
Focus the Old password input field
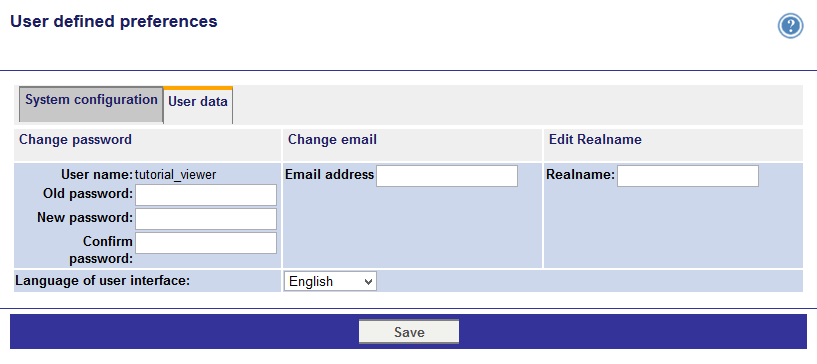pyautogui.click(x=206, y=195)
